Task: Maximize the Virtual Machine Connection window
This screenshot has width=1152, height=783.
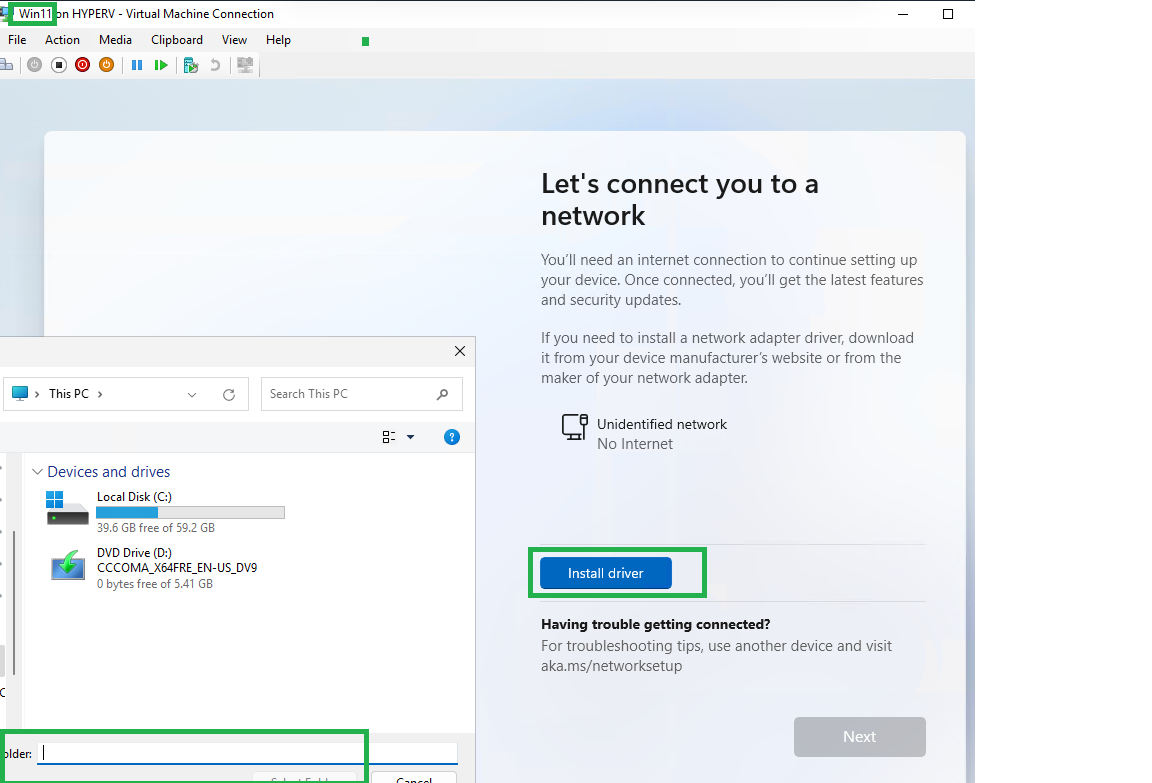Action: (948, 14)
